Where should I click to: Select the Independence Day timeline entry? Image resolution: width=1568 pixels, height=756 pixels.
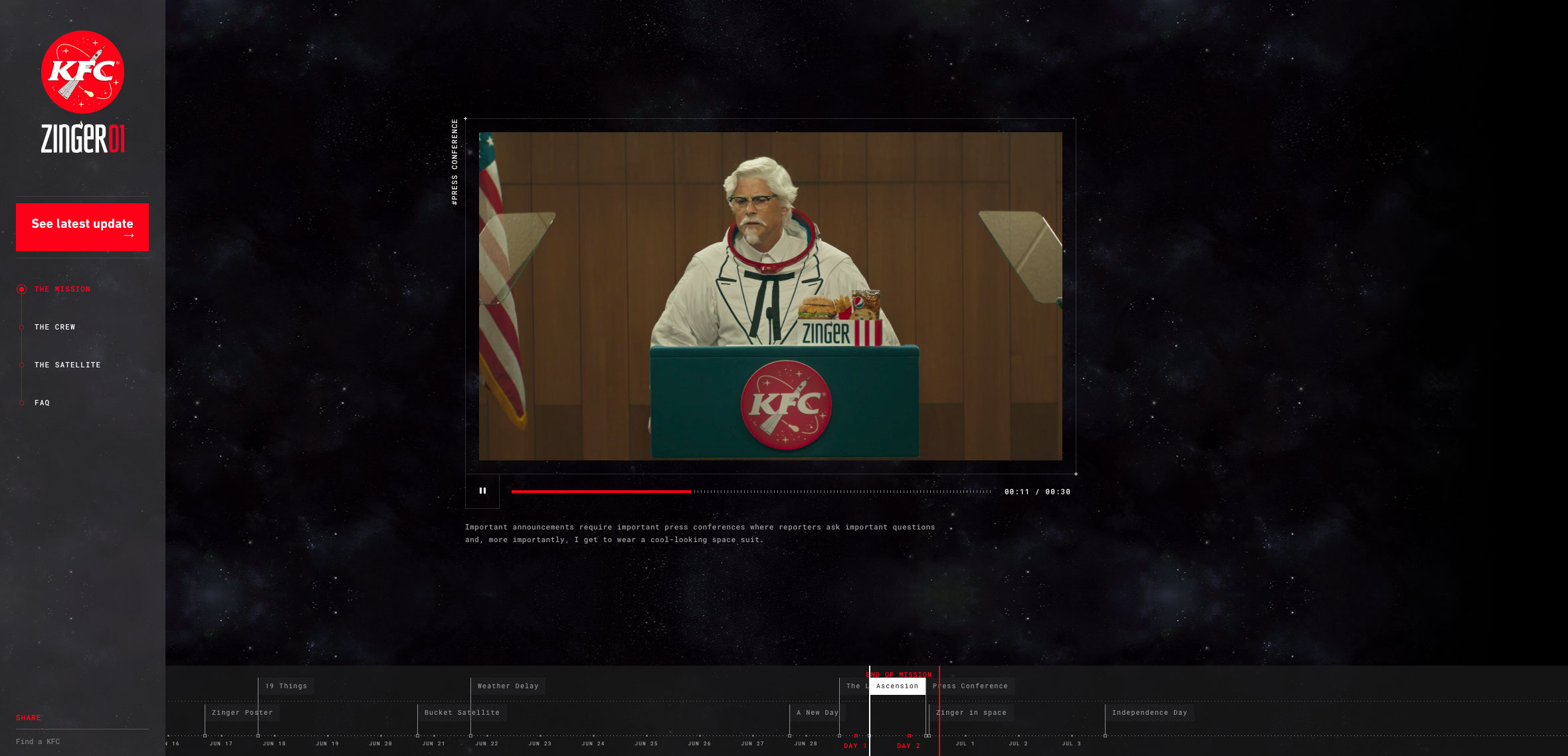point(1149,713)
